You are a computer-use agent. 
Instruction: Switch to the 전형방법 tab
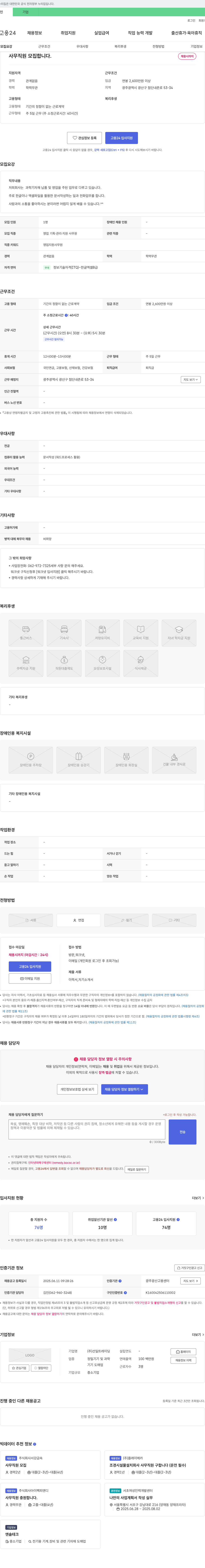158,46
